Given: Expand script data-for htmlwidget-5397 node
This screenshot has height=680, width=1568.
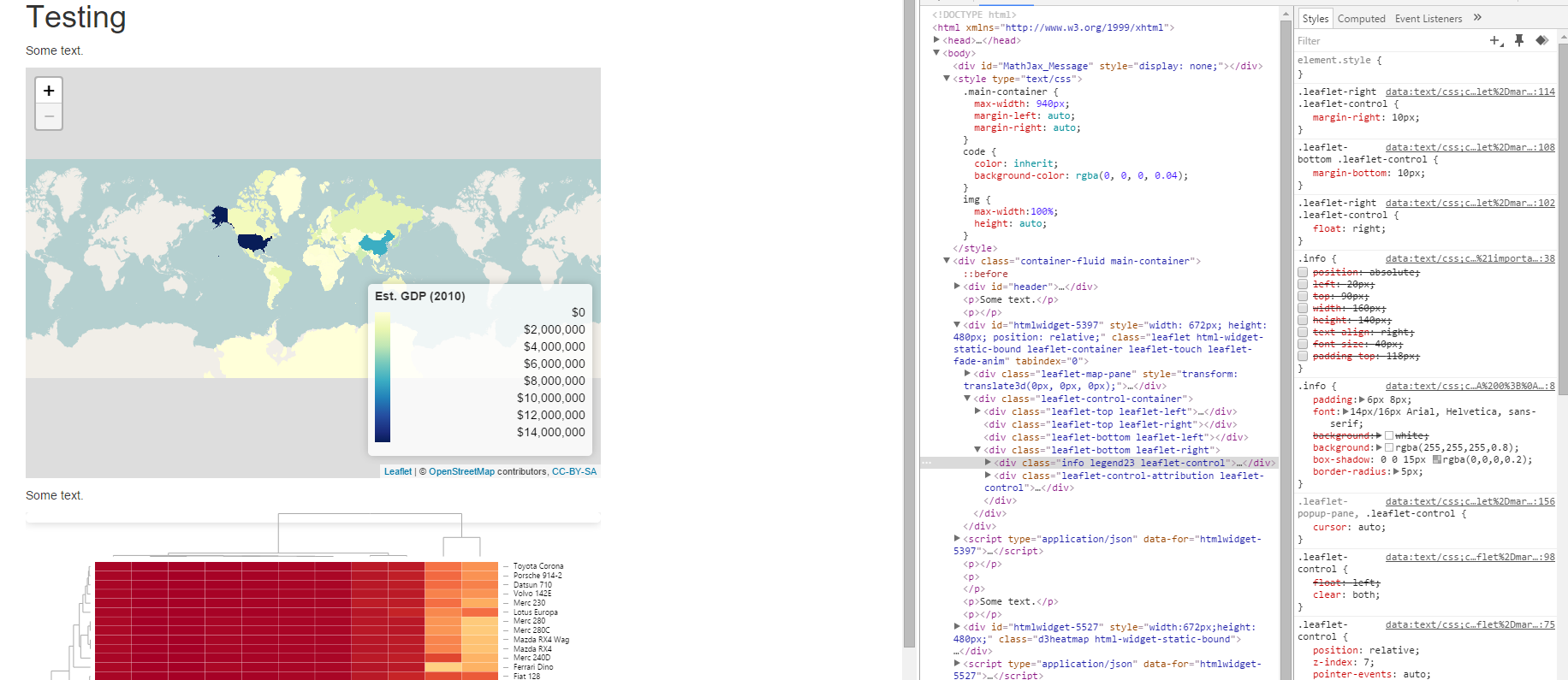Looking at the screenshot, I should pyautogui.click(x=957, y=539).
